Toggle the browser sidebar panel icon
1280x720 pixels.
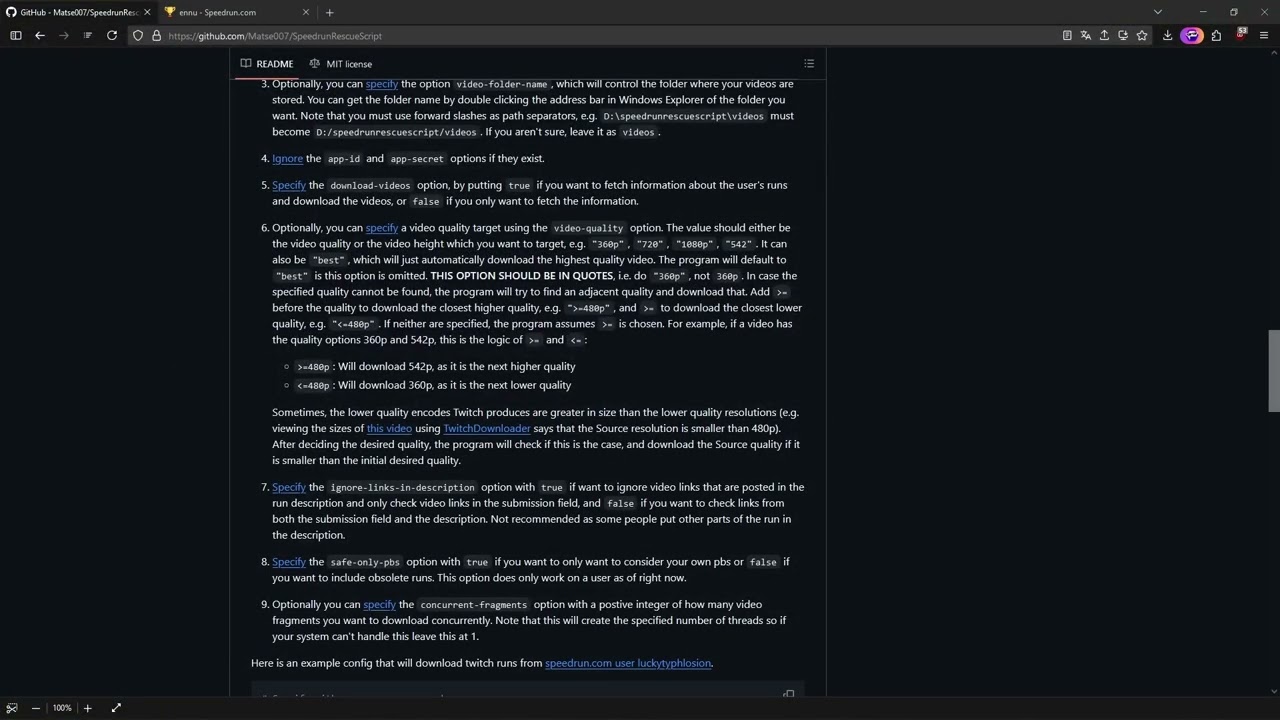(16, 35)
